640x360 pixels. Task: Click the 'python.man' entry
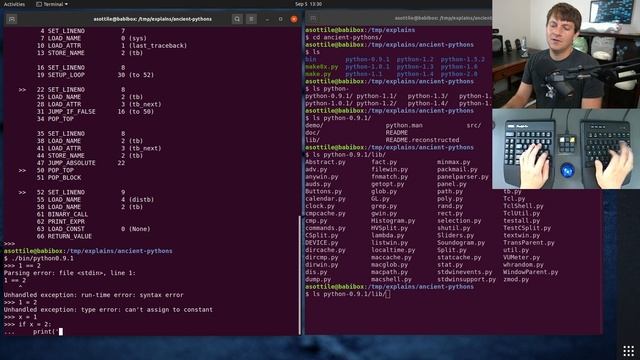[x=404, y=125]
